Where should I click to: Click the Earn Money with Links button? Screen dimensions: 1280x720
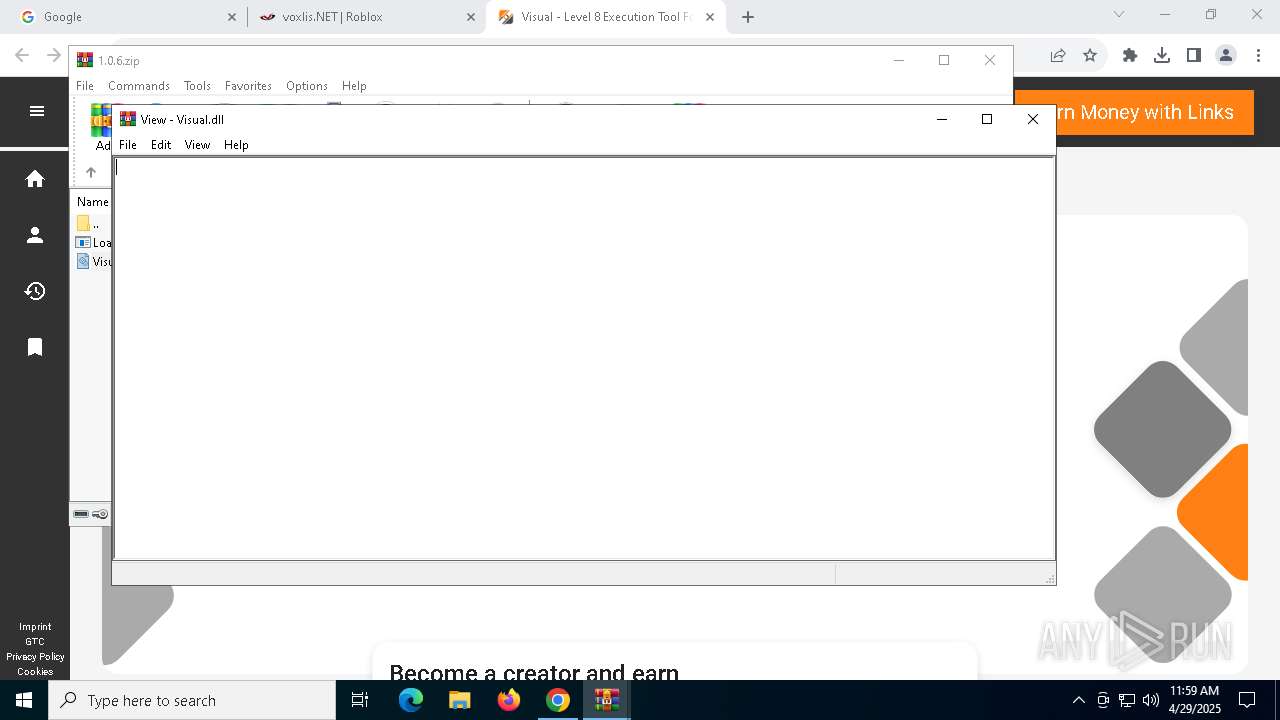click(1134, 112)
